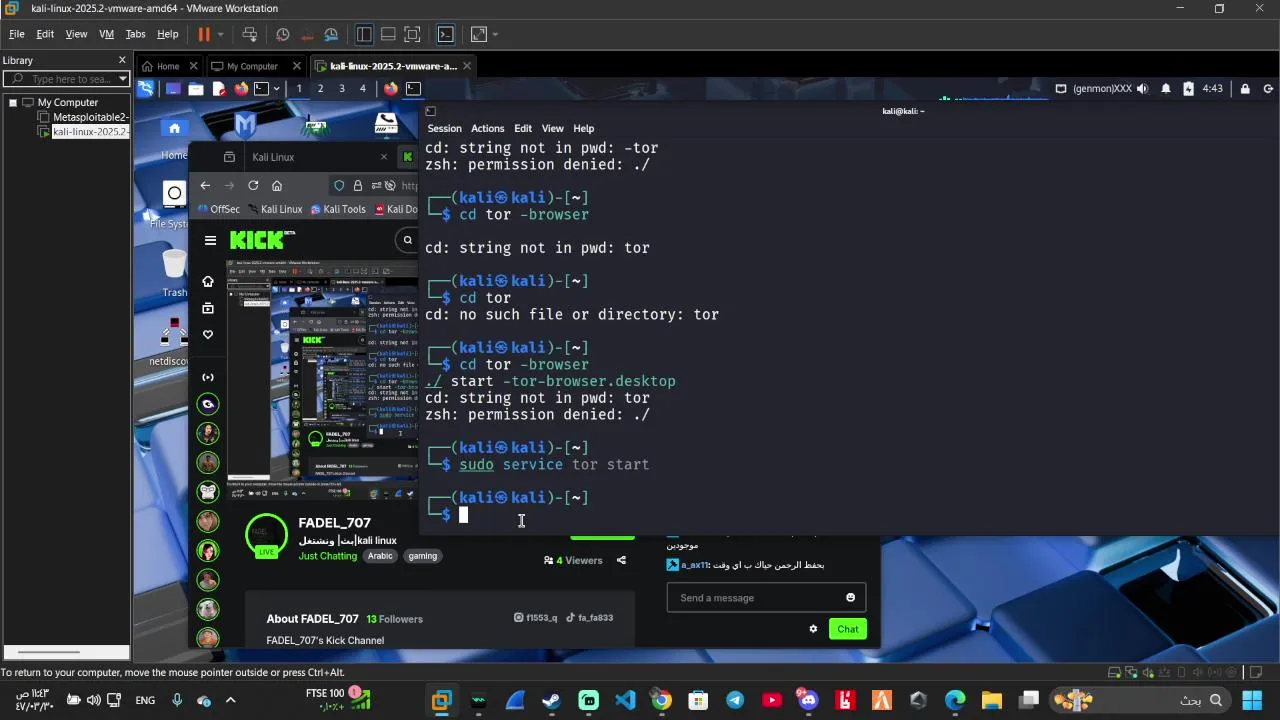This screenshot has height=720, width=1280.
Task: Open the terminal launcher dropdown arrow in panel
Action: [278, 88]
